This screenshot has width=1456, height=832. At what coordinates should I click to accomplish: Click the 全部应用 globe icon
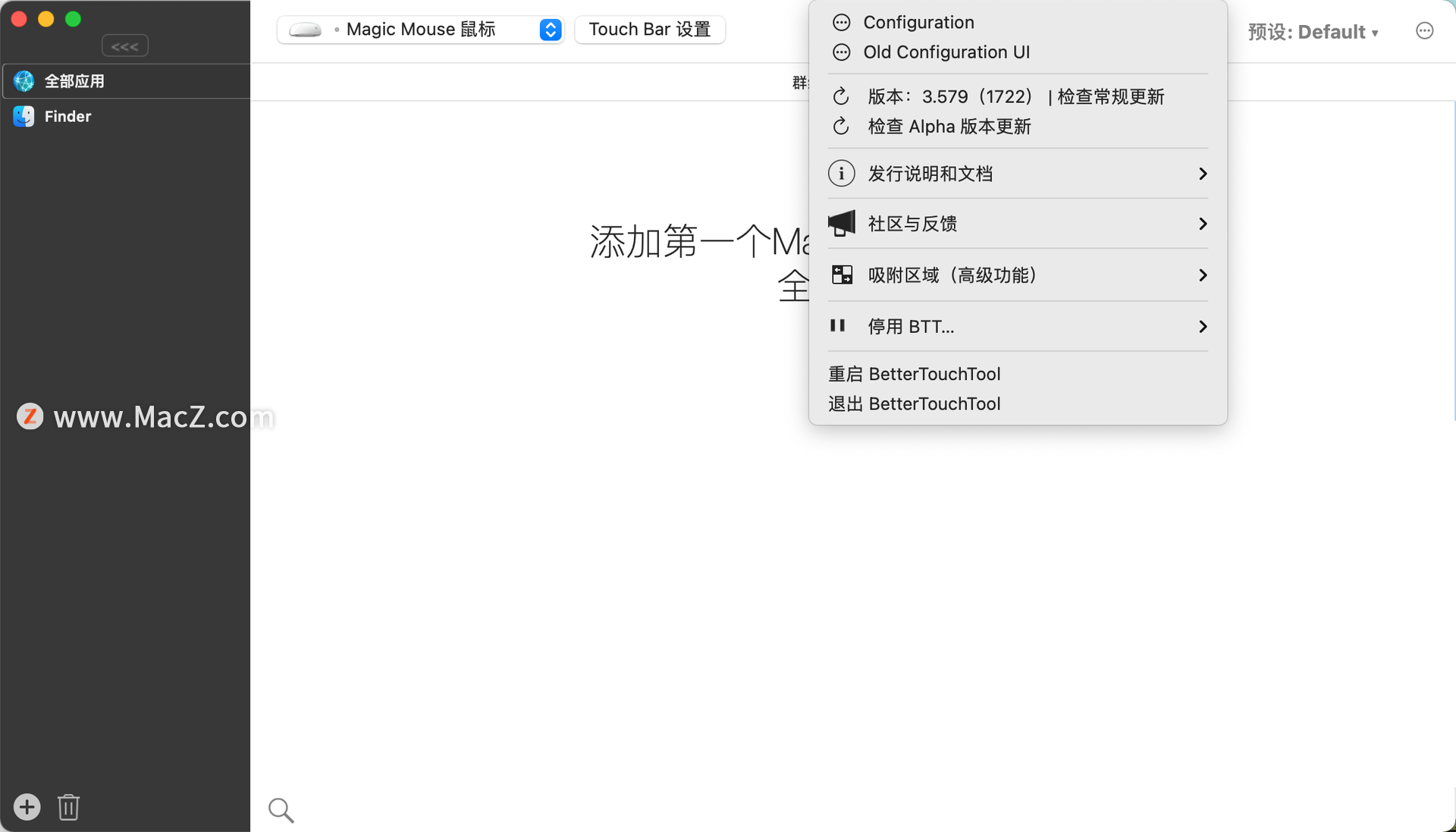coord(24,81)
